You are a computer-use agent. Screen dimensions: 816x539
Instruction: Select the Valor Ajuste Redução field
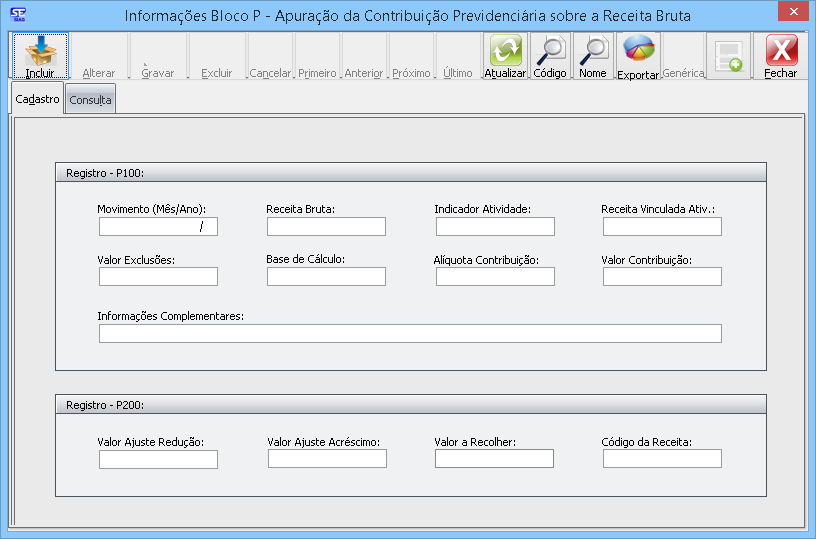(x=158, y=459)
